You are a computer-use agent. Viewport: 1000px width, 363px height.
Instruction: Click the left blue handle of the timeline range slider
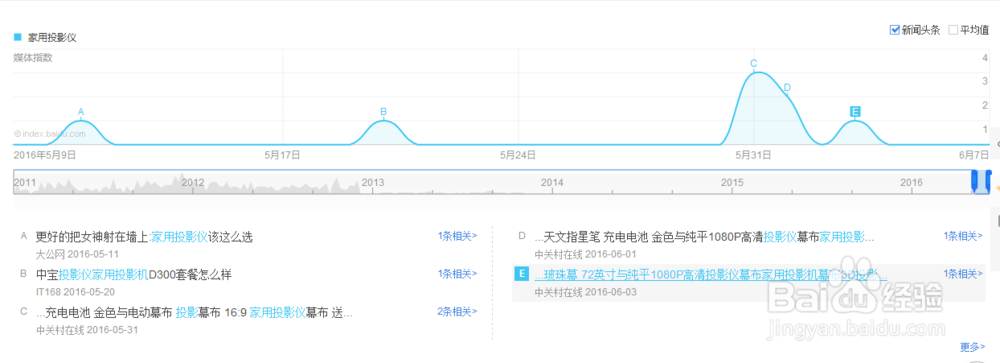pos(974,181)
